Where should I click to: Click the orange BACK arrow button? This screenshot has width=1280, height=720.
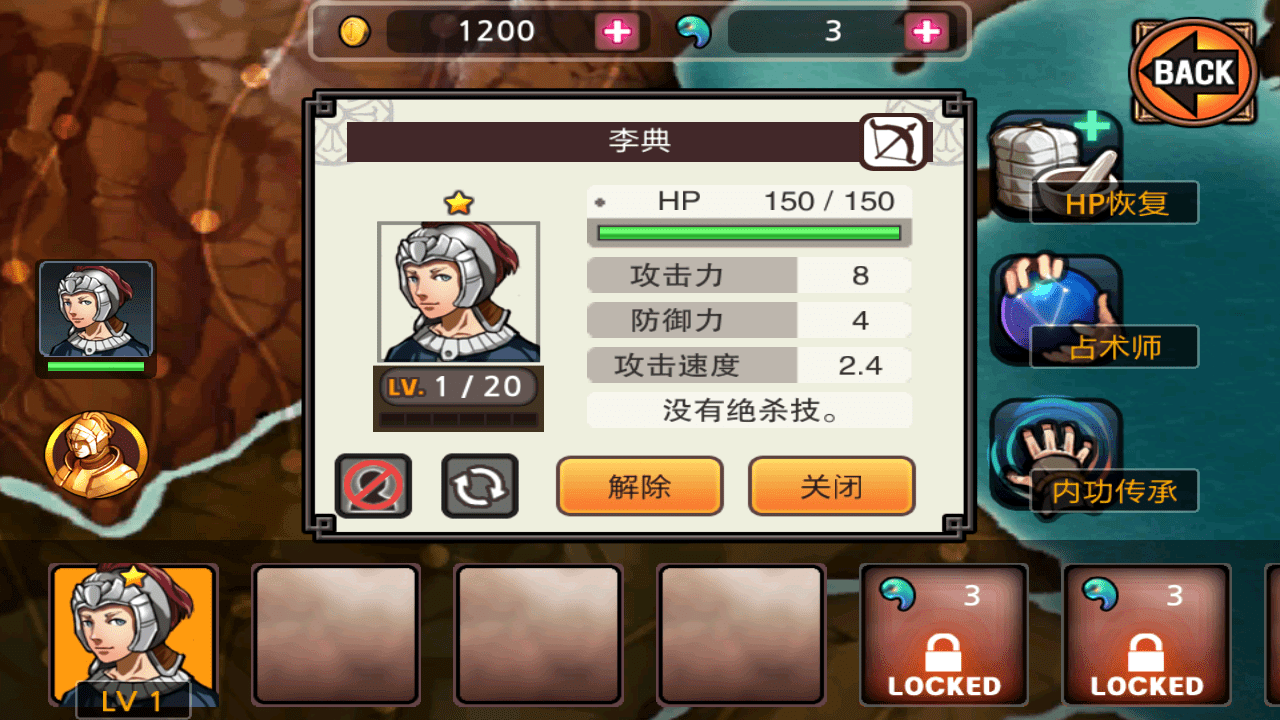coord(1194,71)
